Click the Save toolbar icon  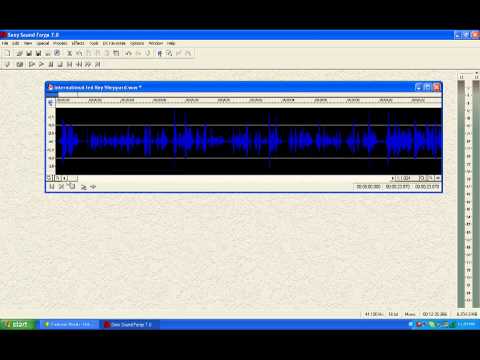pos(29,53)
